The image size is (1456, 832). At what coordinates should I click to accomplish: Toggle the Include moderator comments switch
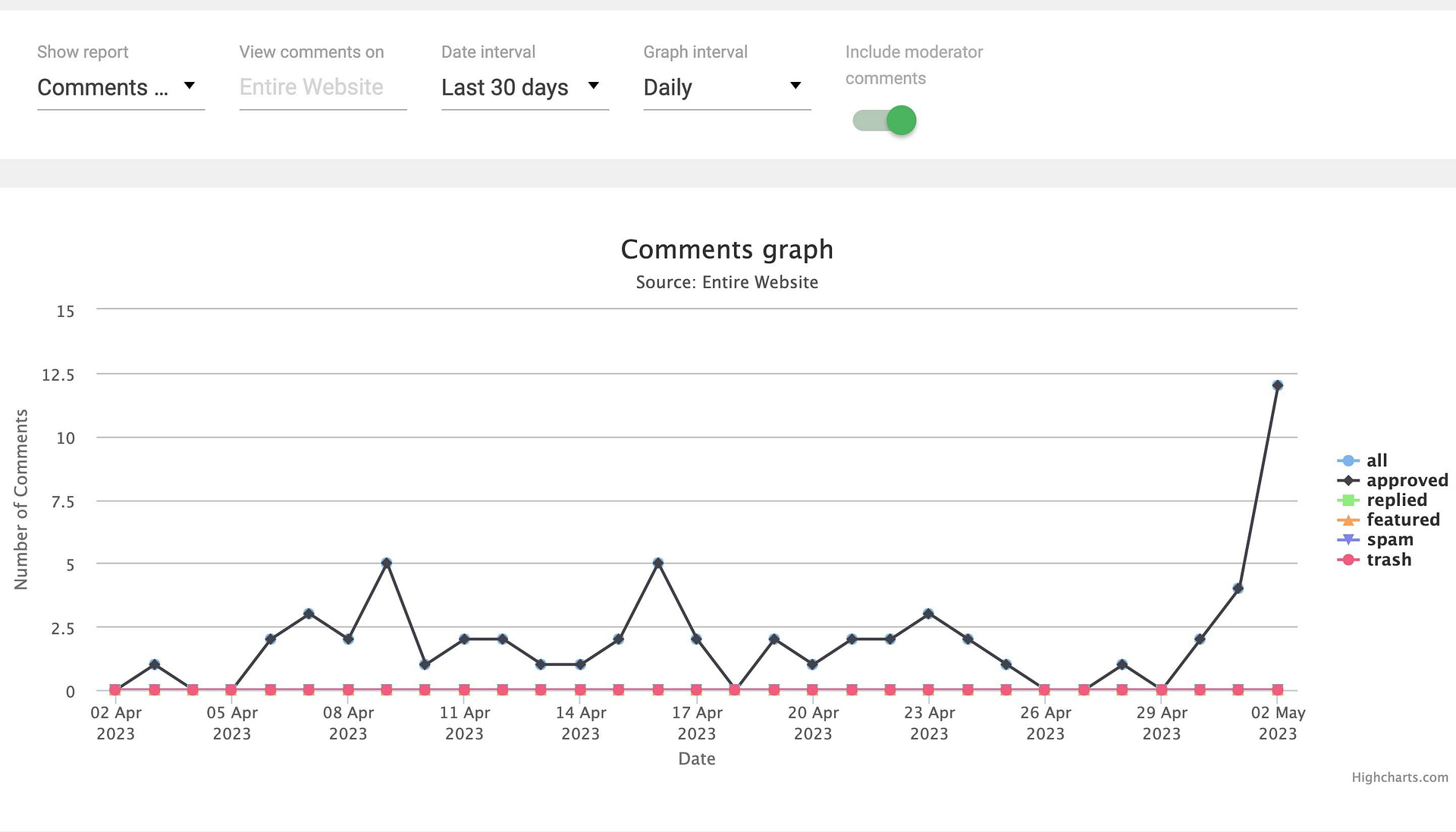tap(884, 119)
